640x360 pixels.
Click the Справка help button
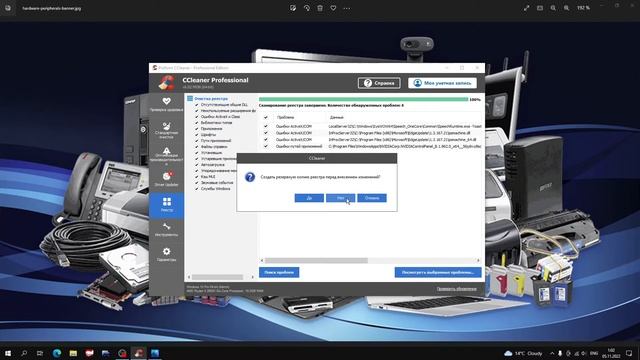(379, 83)
